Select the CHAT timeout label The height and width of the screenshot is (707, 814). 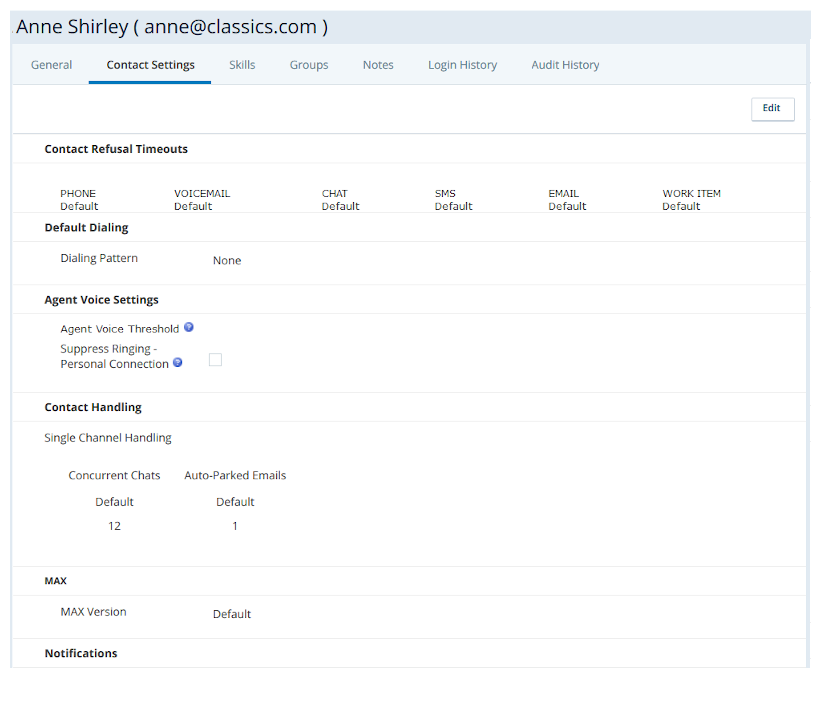(334, 193)
